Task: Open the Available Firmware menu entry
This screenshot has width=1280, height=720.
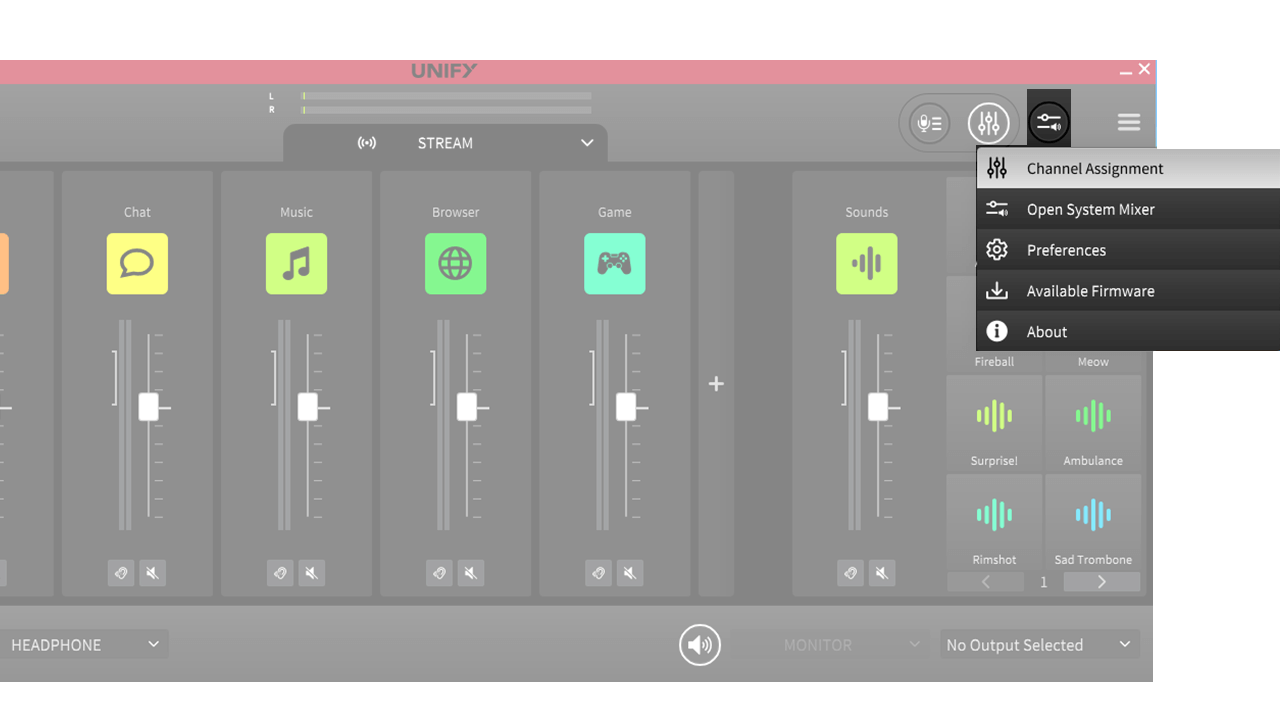Action: (x=1090, y=291)
